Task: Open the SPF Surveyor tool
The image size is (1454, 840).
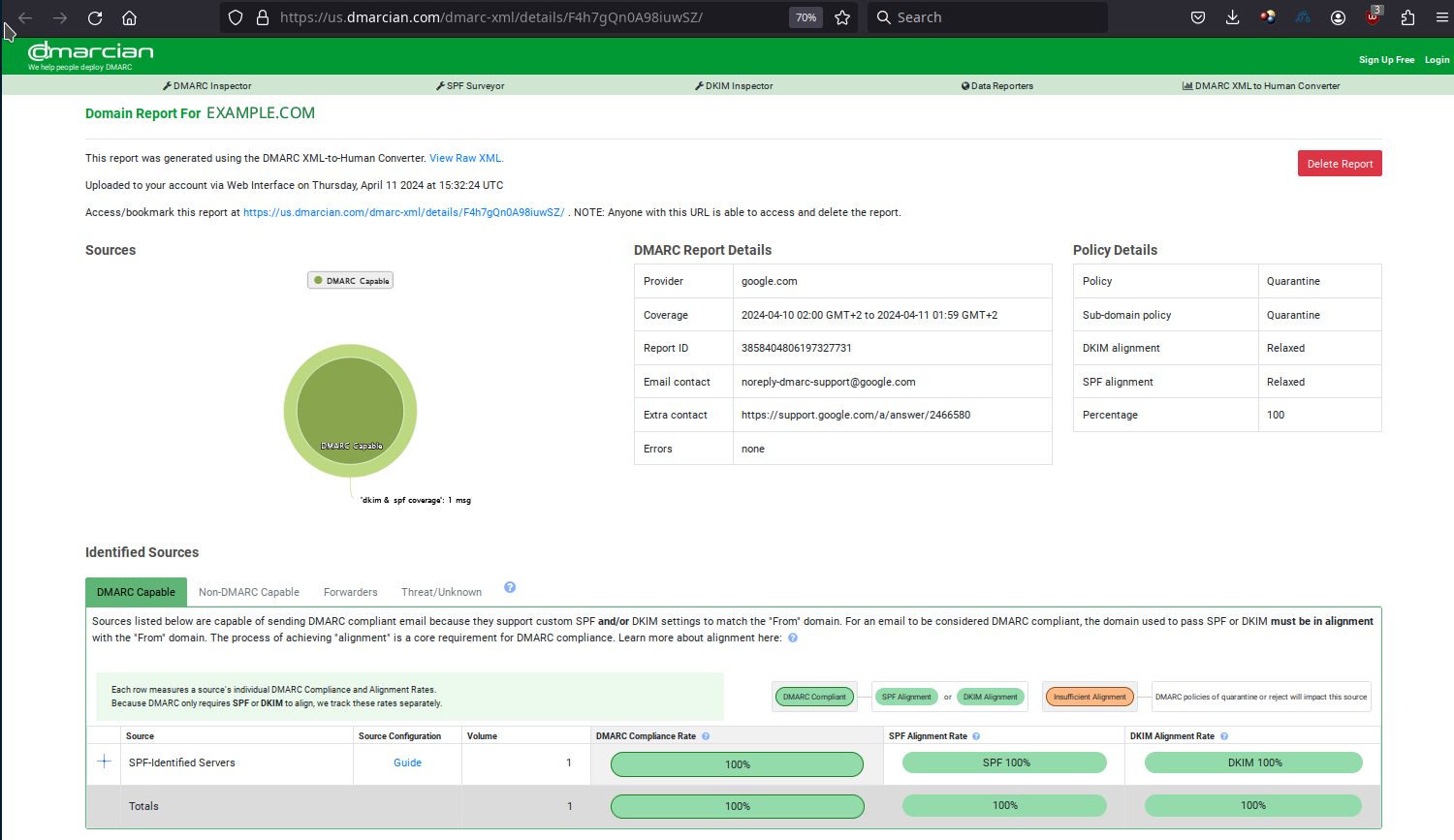Action: [470, 86]
